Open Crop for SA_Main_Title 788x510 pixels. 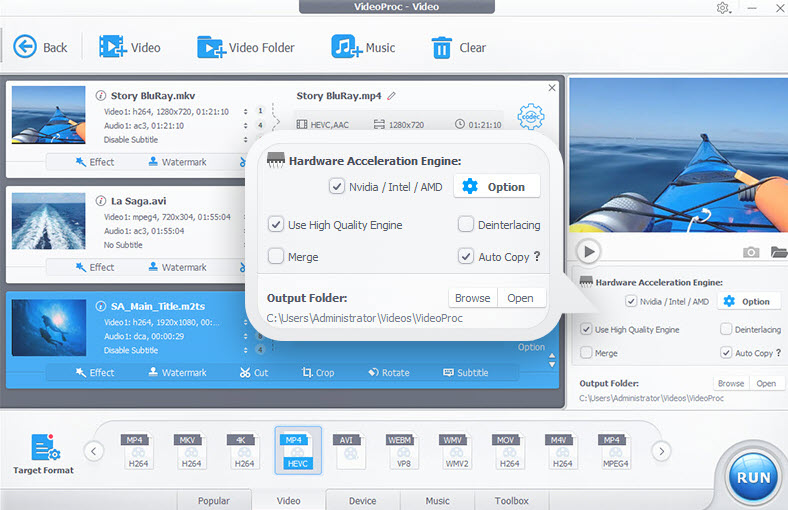(318, 372)
